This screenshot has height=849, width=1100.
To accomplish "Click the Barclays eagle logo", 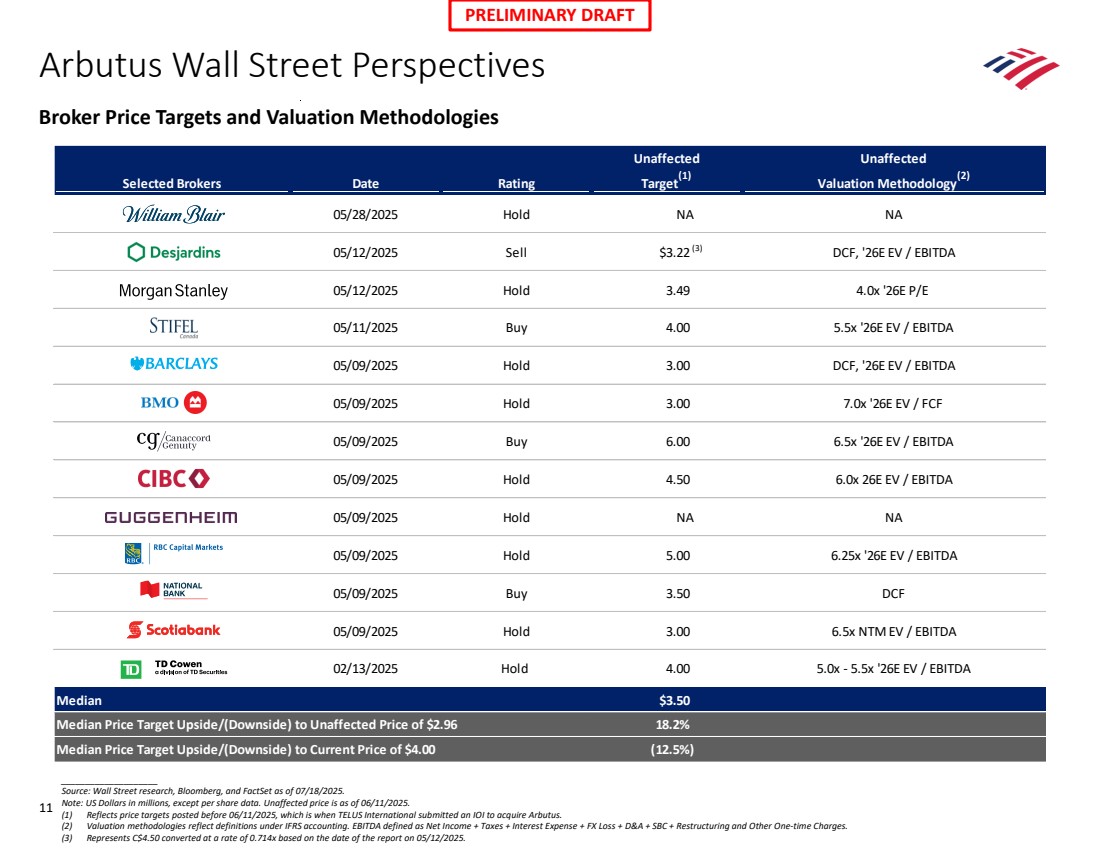I will (139, 364).
